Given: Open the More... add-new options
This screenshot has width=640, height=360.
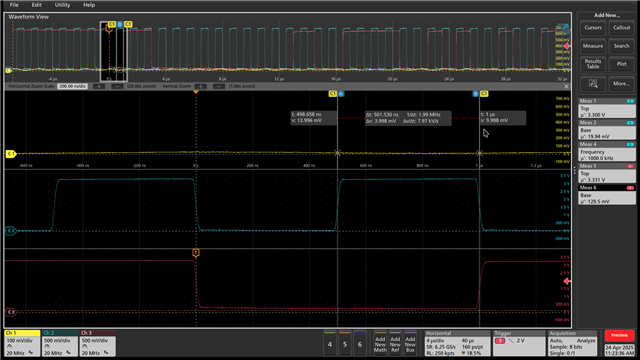Looking at the screenshot, I should (621, 84).
